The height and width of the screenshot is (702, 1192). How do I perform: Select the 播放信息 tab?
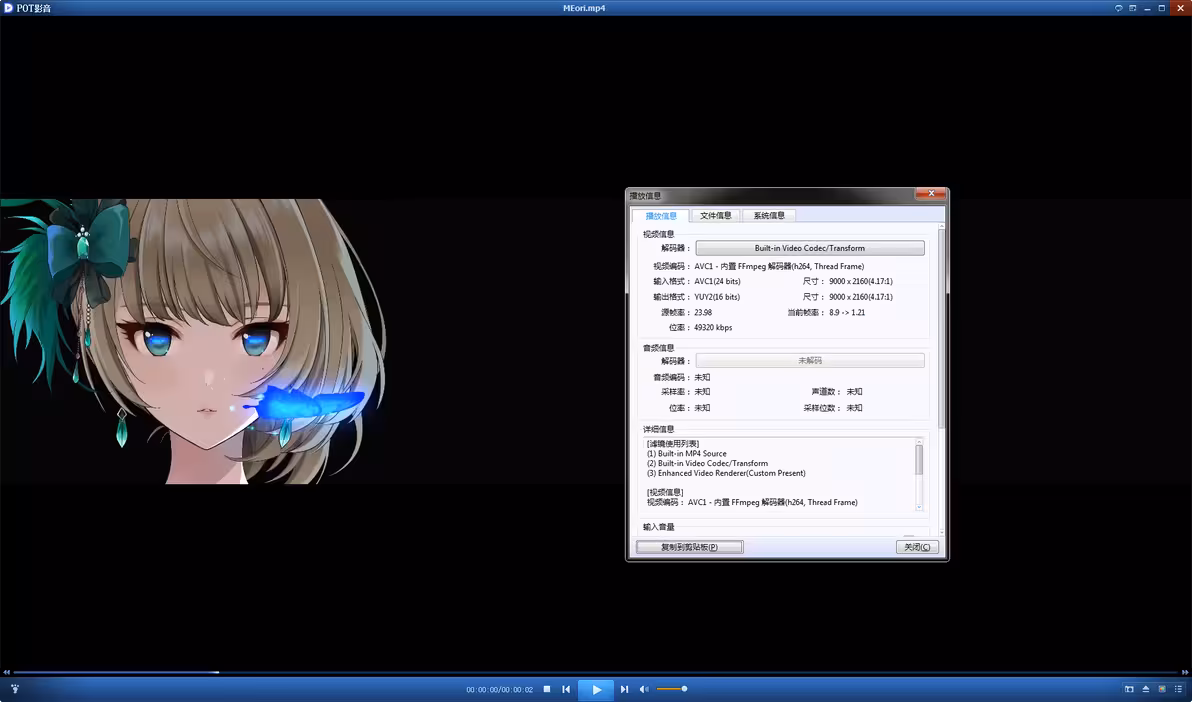click(661, 216)
